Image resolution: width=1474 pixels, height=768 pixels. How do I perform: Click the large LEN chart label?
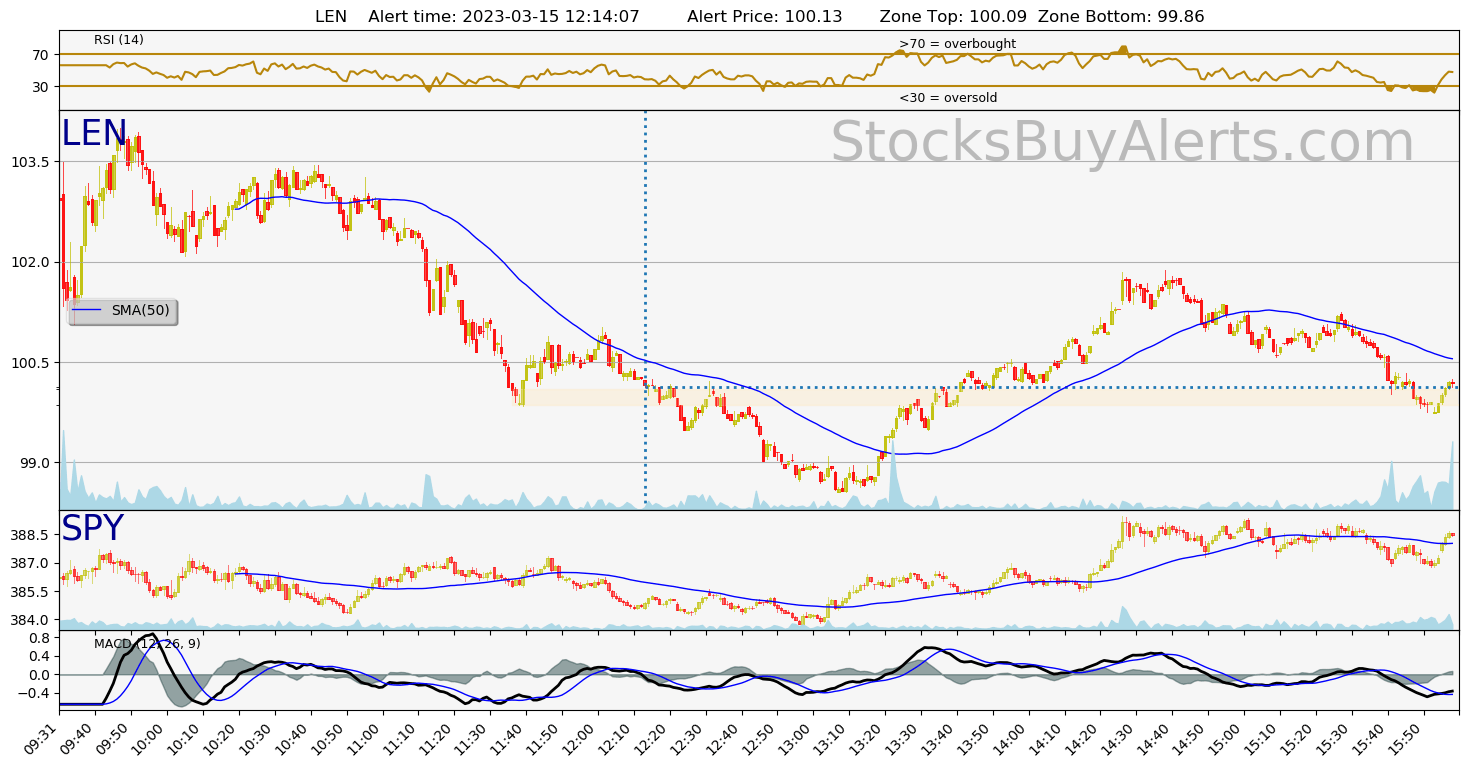pos(94,134)
